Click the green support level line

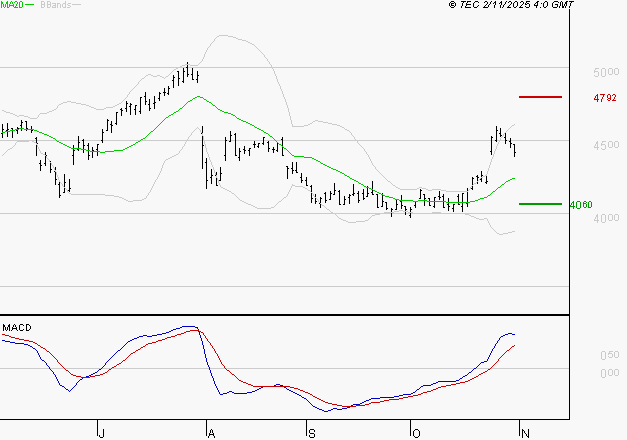pos(540,204)
